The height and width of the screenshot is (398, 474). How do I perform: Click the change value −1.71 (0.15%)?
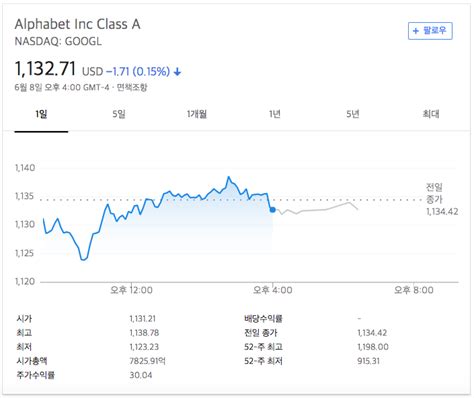click(138, 71)
